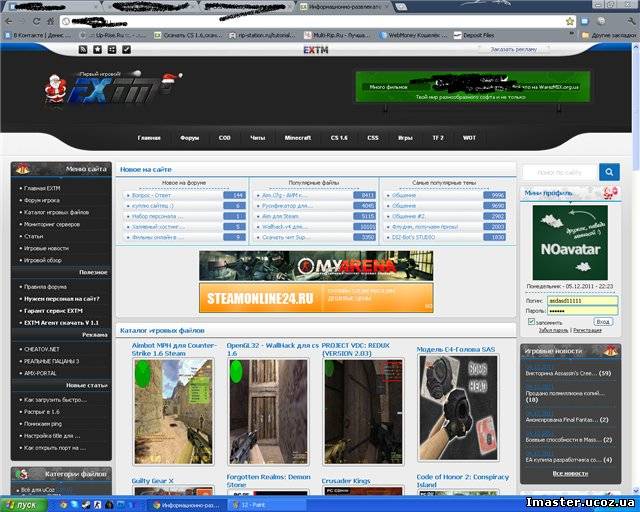This screenshot has width=640, height=512.
Task: Launch Chrome from quick launch bar
Action: [62, 505]
